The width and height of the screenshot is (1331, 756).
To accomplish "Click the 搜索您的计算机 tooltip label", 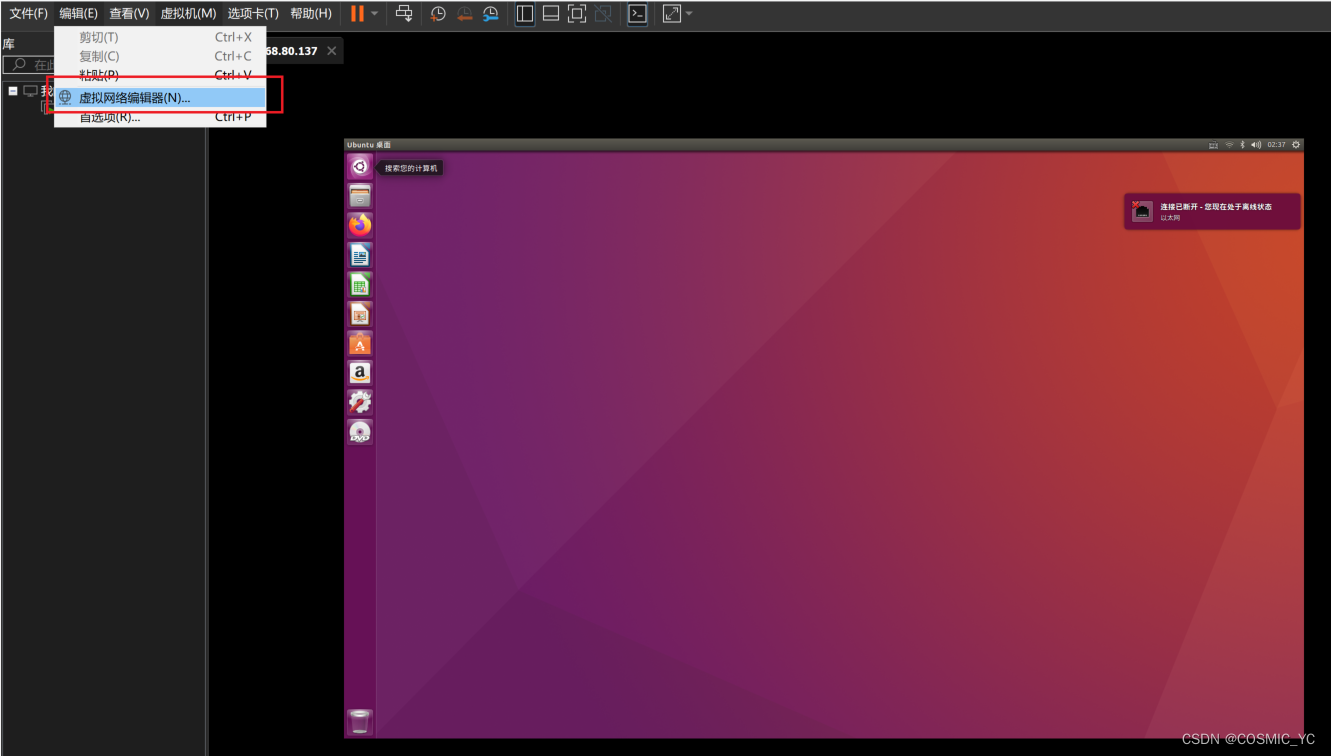I will pyautogui.click(x=411, y=168).
